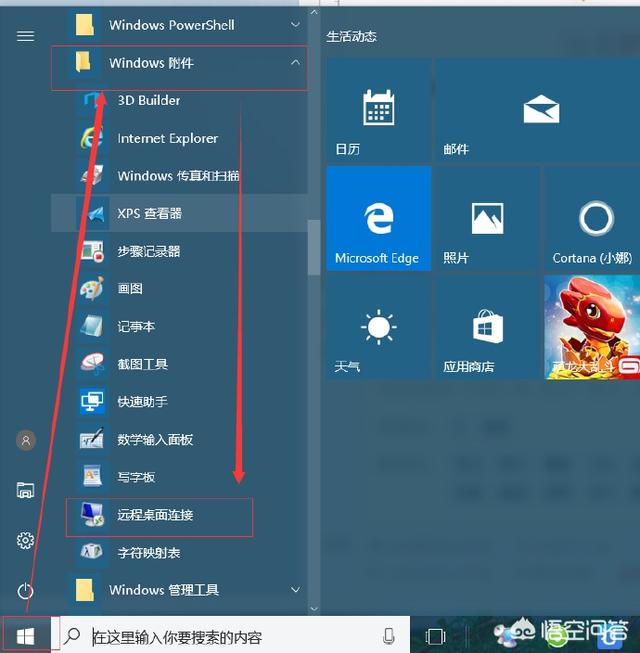Select the Internet Explorer text label
This screenshot has width=640, height=653.
click(167, 138)
